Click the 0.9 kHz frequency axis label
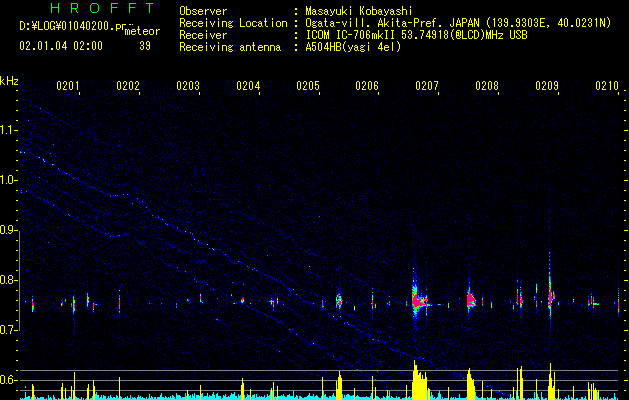629x400 pixels. (x=9, y=230)
